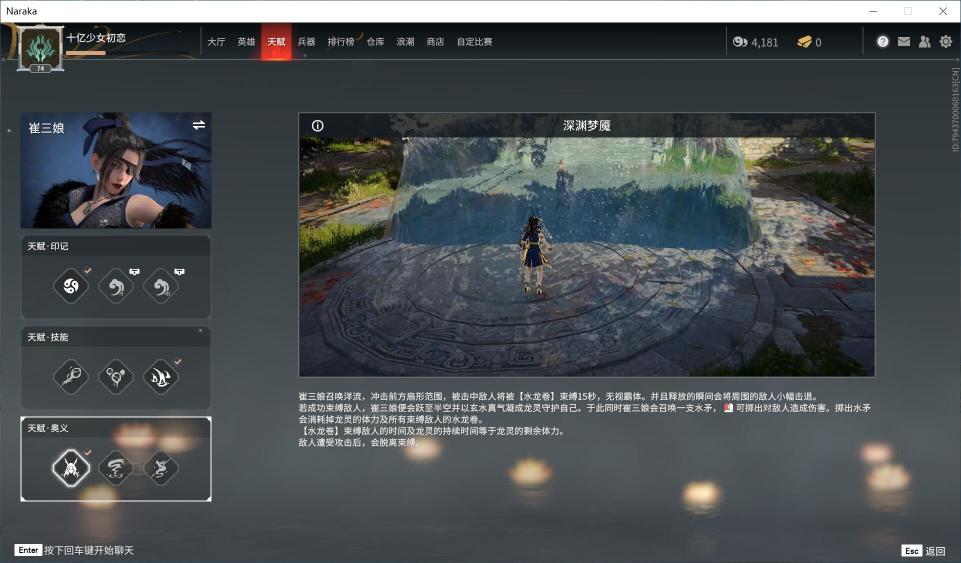This screenshot has height=563, width=961.
Task: Open the info icon beside 深渊梦魇
Action: (317, 126)
